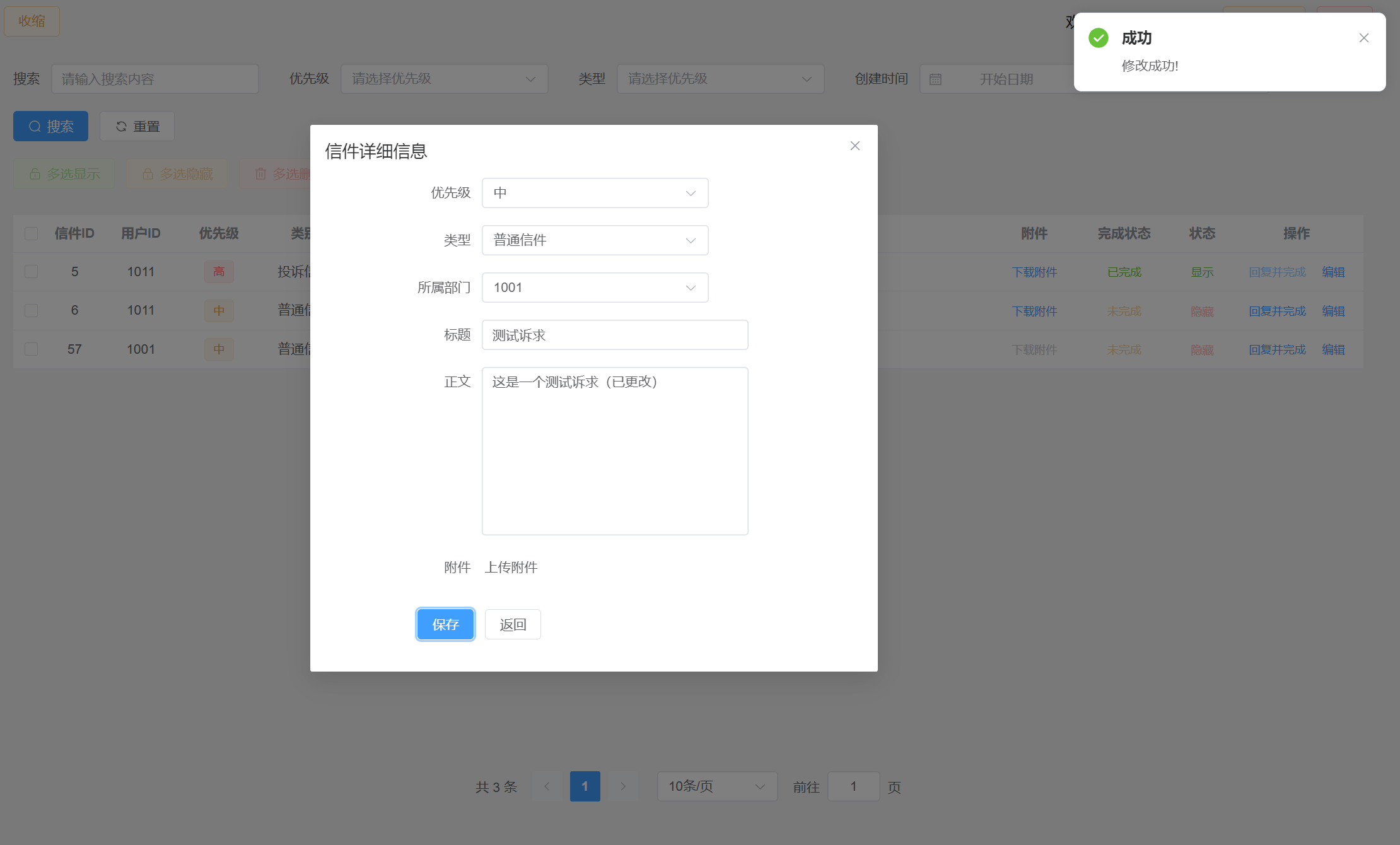Open the 10条/页 page size selector

(x=716, y=786)
